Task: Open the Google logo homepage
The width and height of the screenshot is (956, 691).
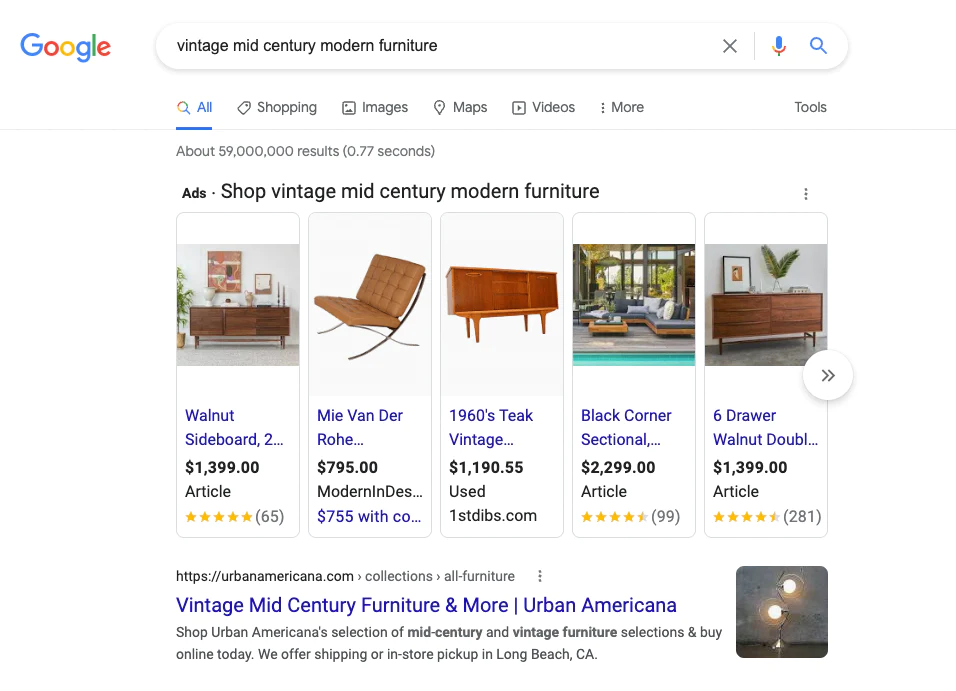Action: pos(66,46)
